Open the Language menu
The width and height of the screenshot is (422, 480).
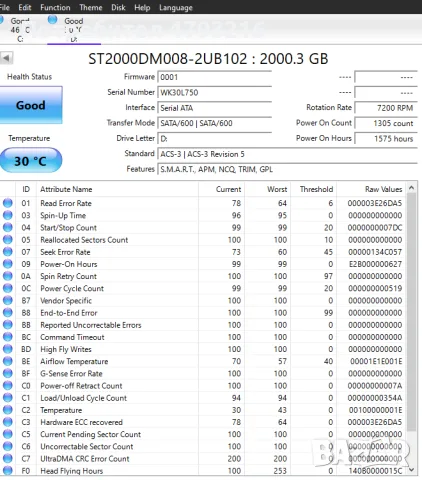[176, 7]
